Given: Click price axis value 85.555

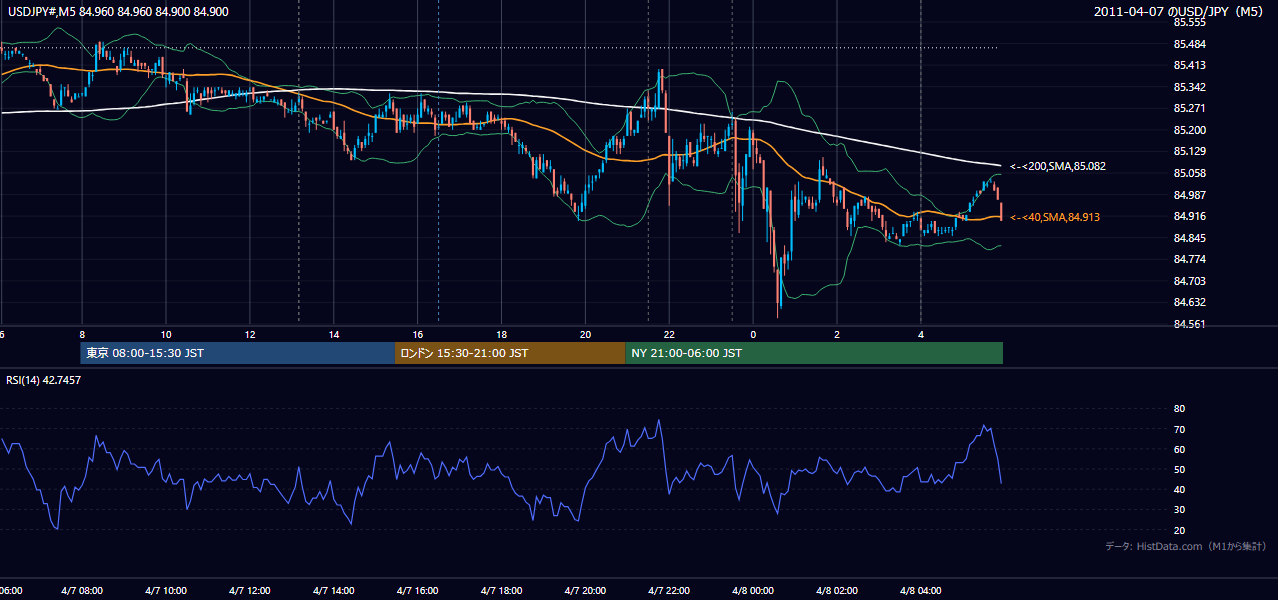Looking at the screenshot, I should click(1189, 22).
